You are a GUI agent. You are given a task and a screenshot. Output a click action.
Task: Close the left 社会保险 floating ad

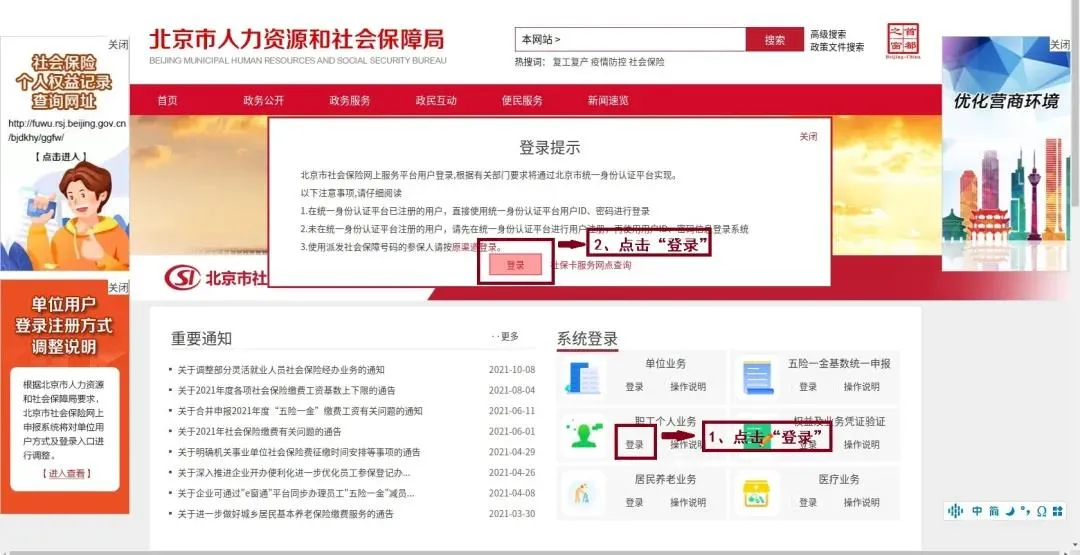click(118, 45)
